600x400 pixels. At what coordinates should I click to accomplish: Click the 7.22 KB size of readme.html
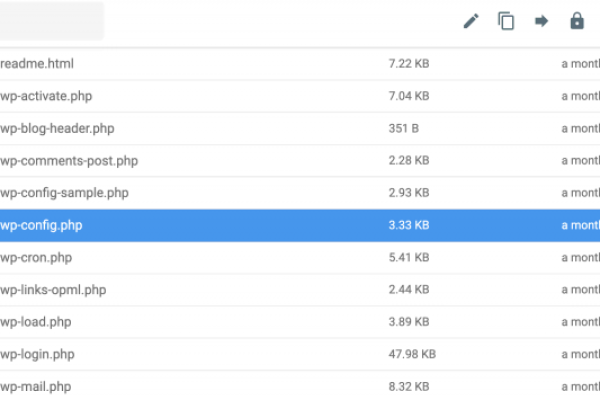point(409,64)
